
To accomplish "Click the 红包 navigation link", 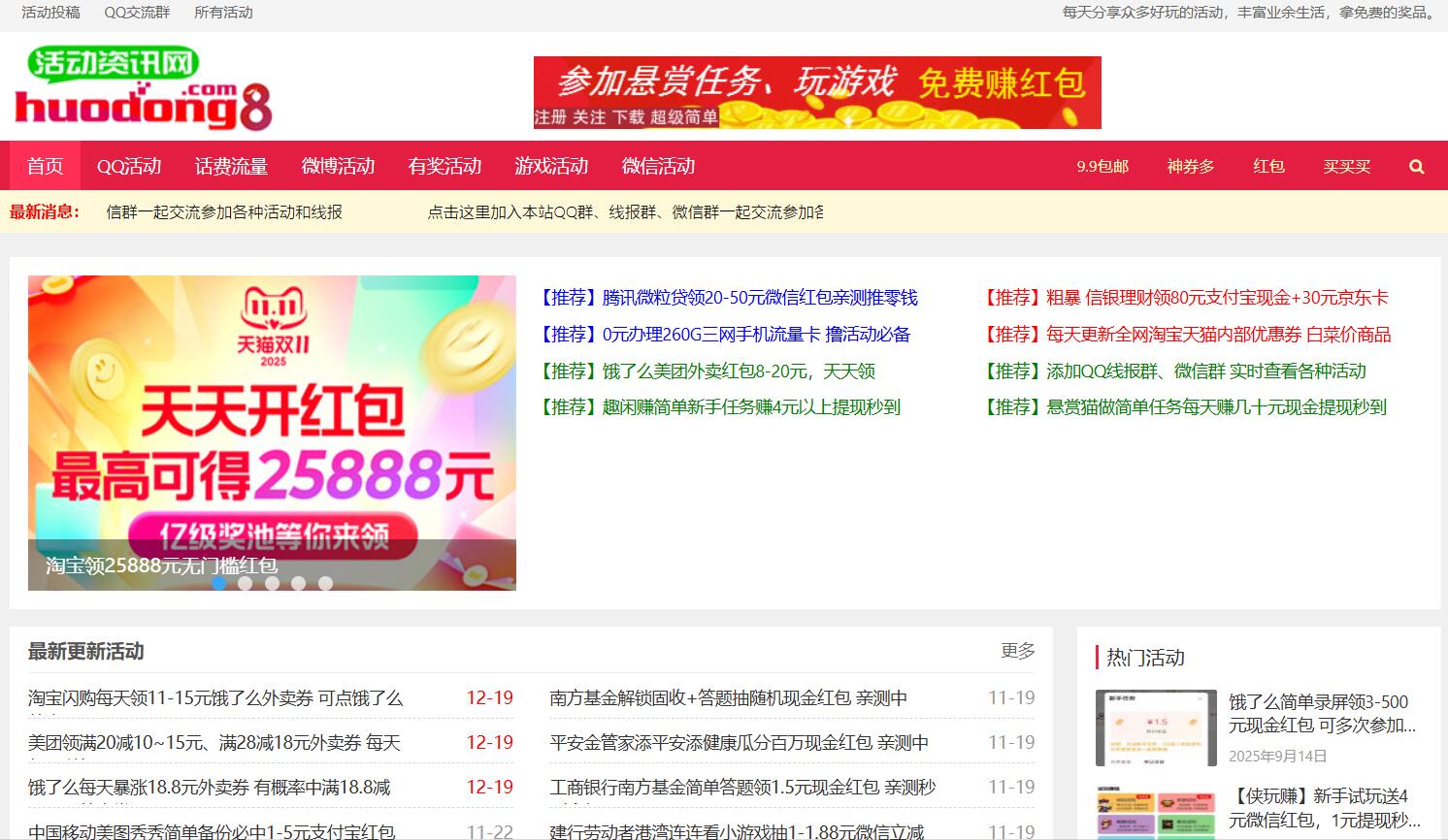I will pyautogui.click(x=1267, y=166).
